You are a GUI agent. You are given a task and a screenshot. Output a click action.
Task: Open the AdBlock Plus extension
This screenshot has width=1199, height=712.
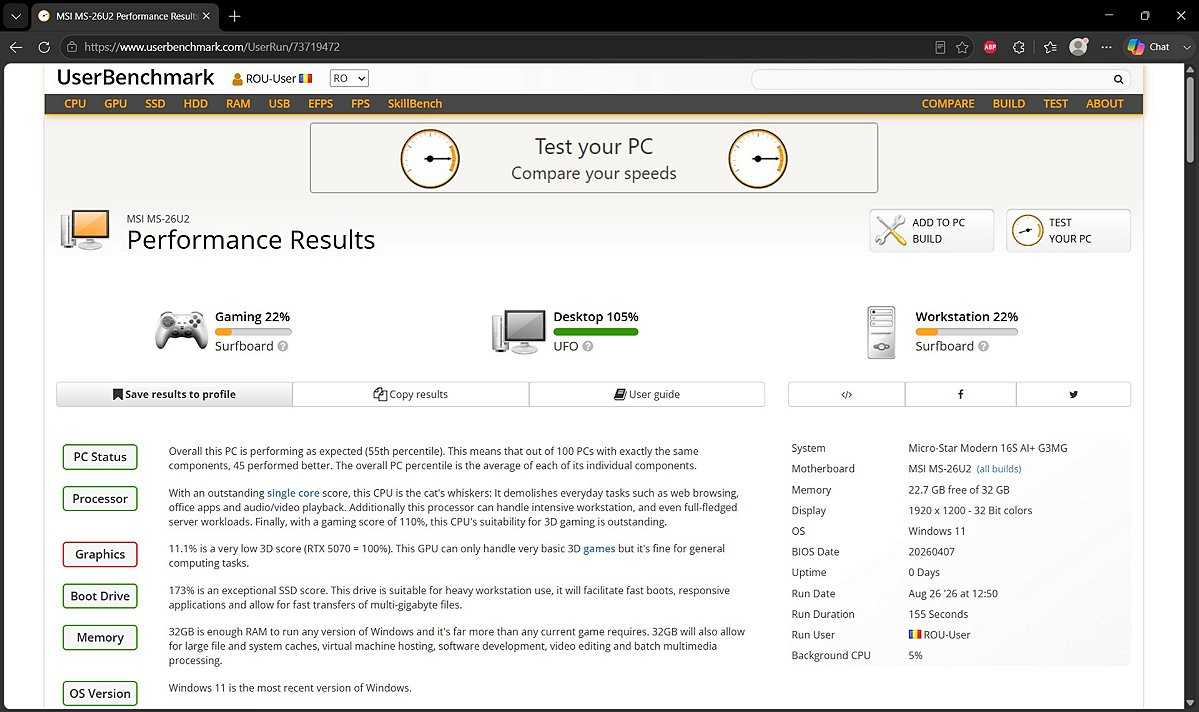(x=989, y=47)
